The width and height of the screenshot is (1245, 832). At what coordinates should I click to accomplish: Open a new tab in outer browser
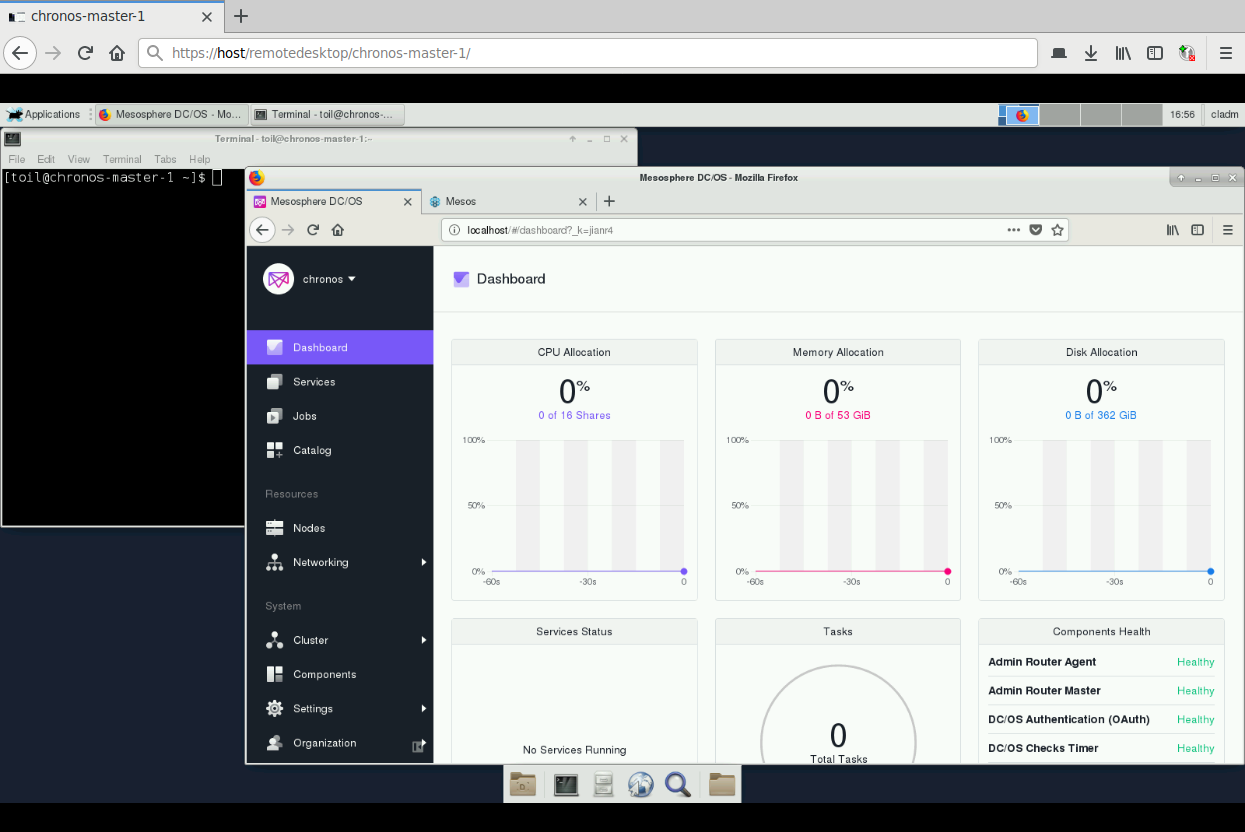241,16
